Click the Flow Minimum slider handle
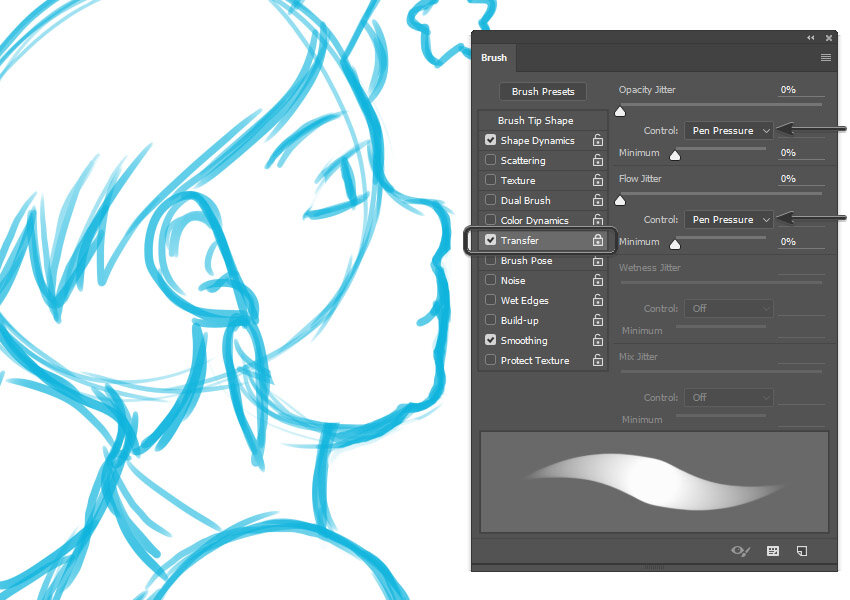 coord(675,244)
